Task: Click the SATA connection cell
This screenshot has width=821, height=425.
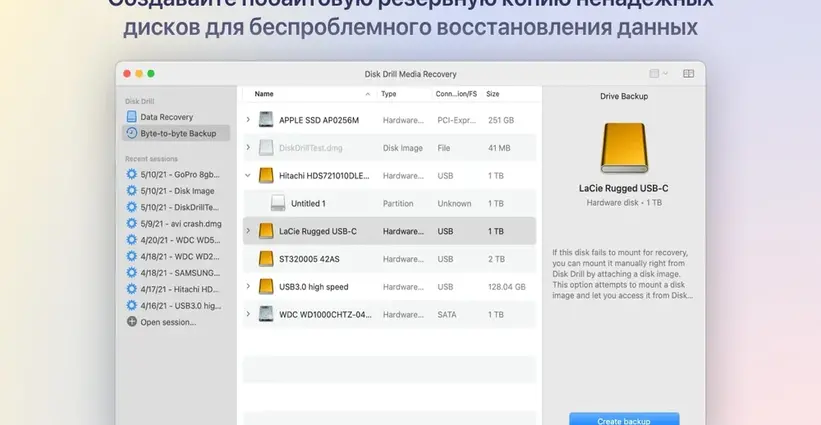Action: tap(447, 315)
